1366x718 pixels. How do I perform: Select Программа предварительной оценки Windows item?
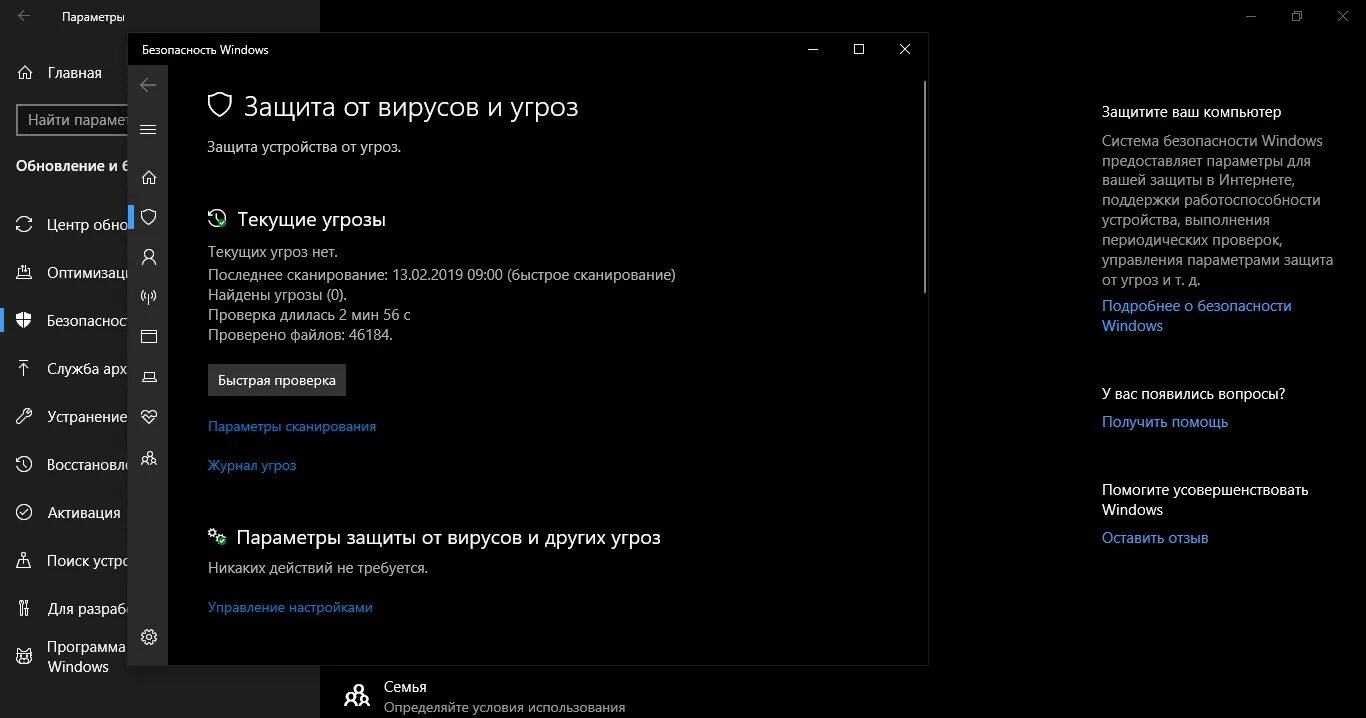click(x=64, y=657)
